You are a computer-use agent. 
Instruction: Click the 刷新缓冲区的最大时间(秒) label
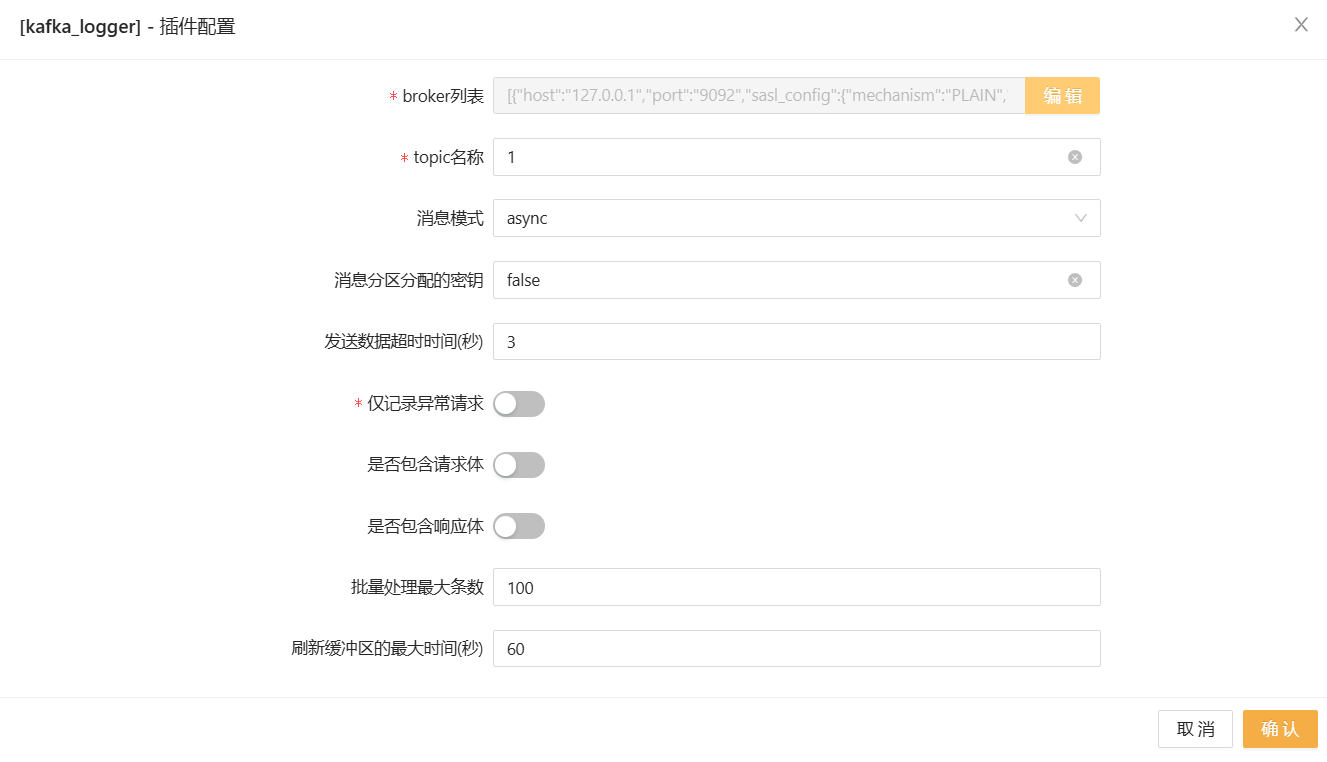coord(387,648)
